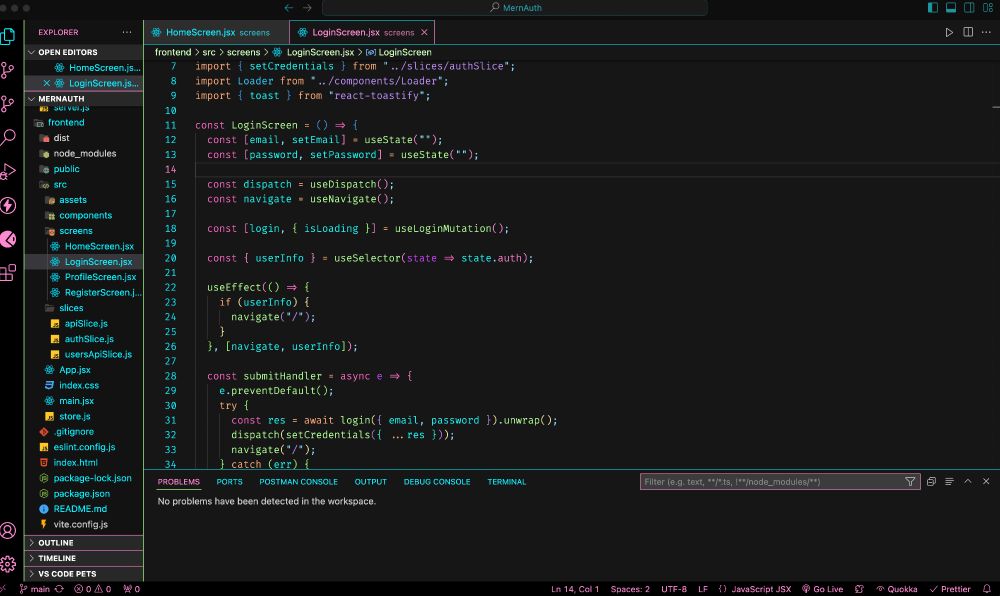Toggle view as table or tree in Problems
The height and width of the screenshot is (596, 1000).
pyautogui.click(x=950, y=482)
